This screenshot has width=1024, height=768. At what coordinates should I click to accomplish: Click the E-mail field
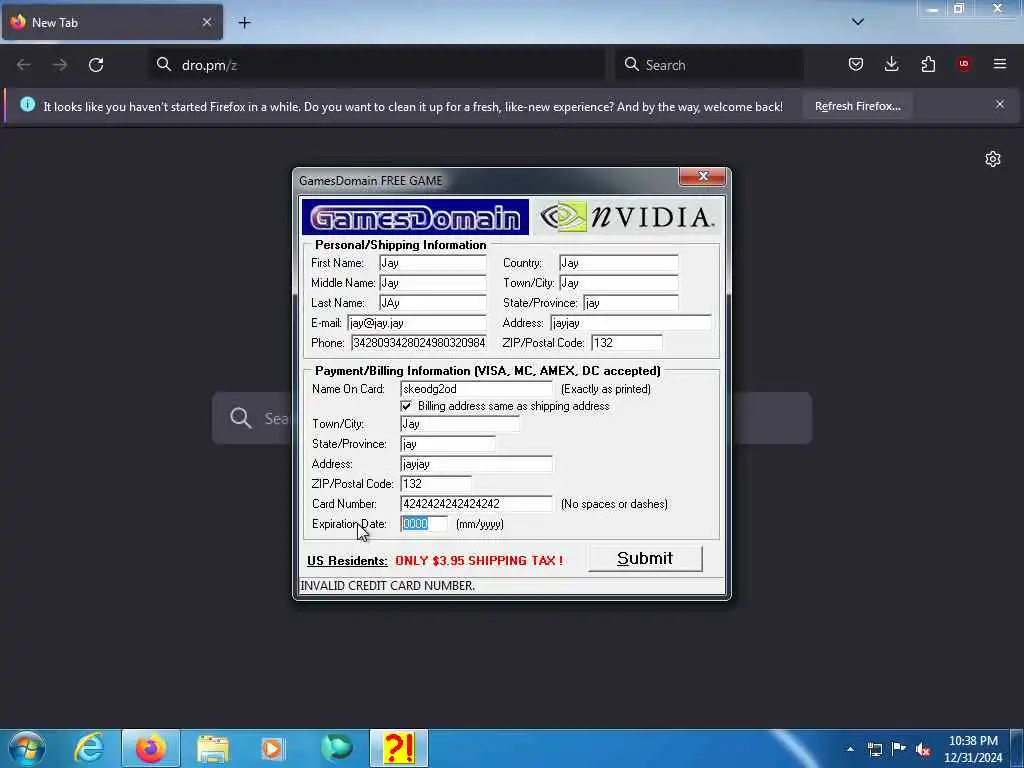click(x=417, y=323)
